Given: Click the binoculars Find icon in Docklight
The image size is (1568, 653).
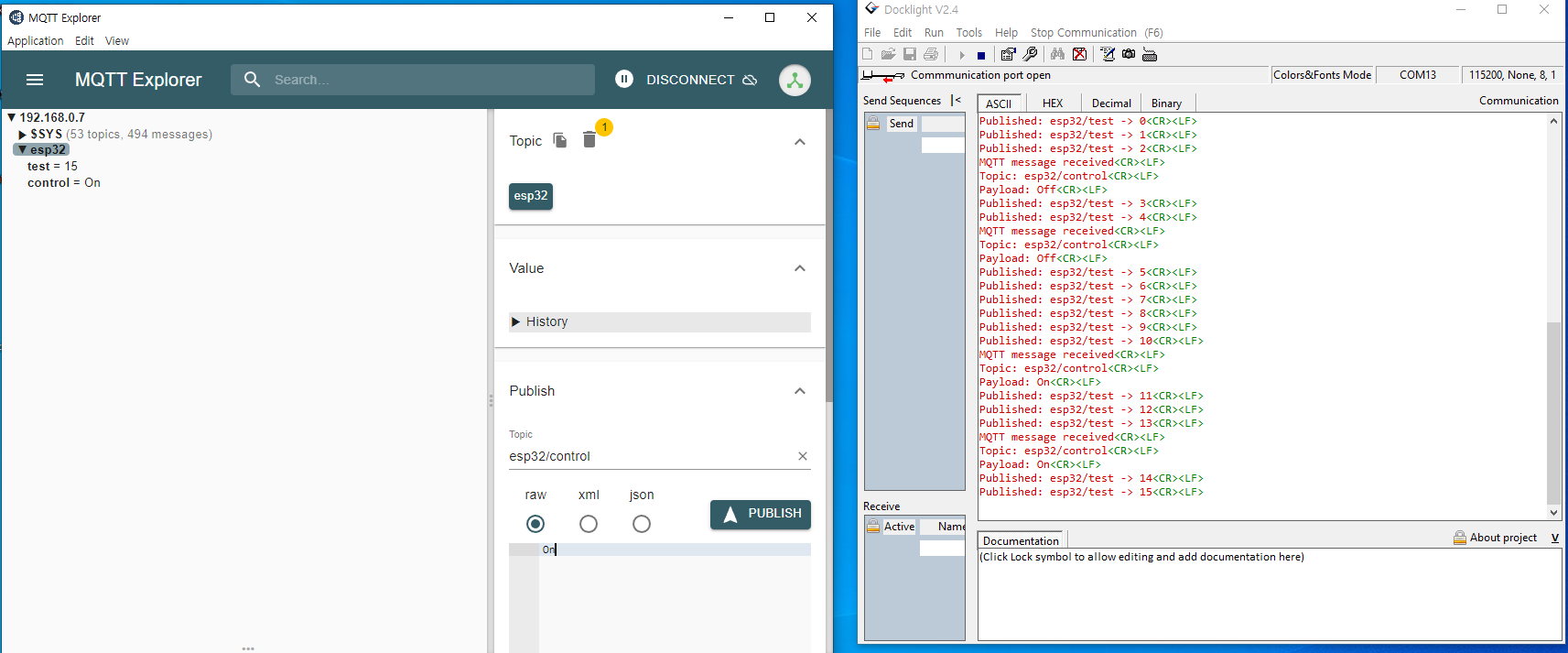Looking at the screenshot, I should click(1058, 54).
